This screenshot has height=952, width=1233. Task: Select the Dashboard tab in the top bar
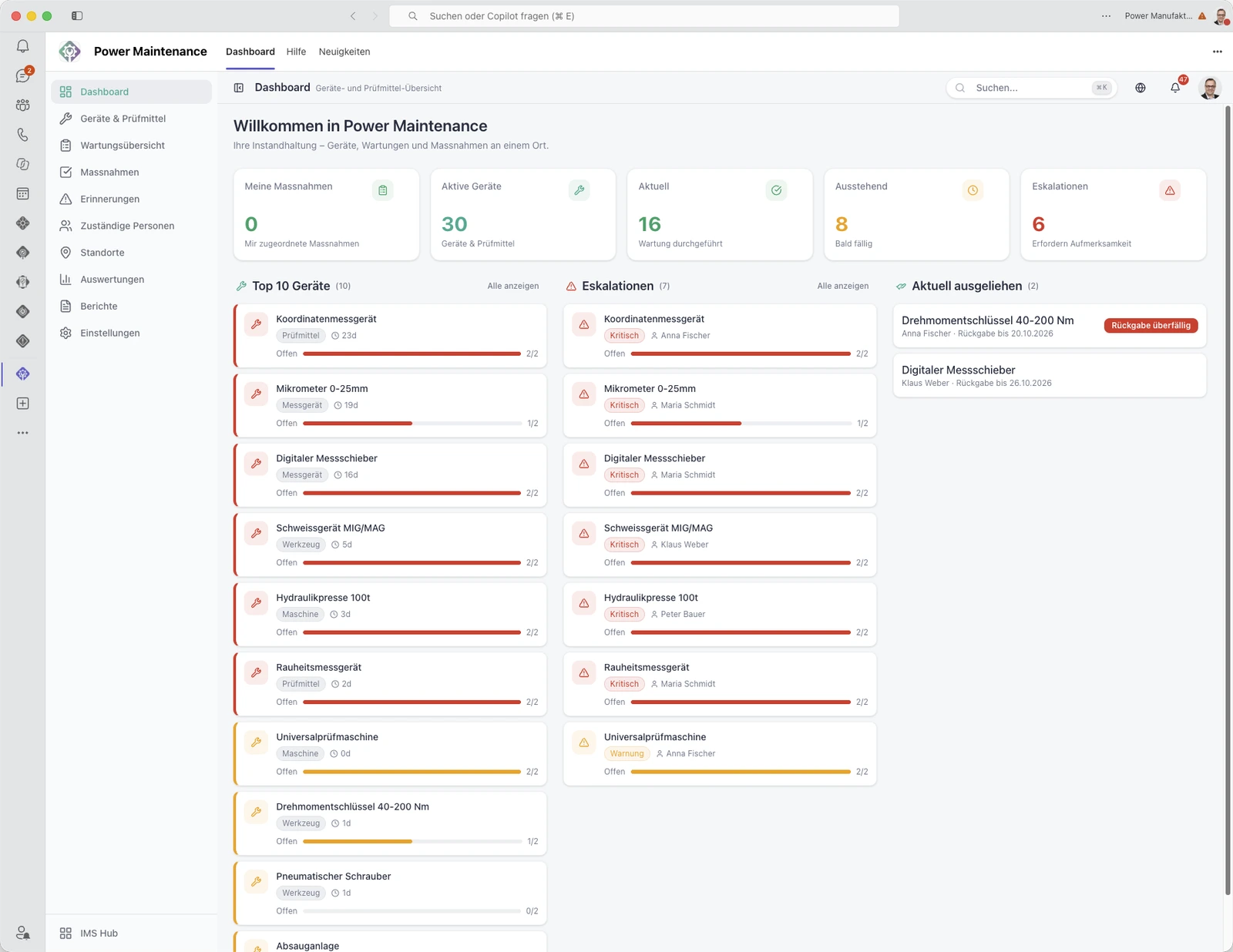[x=250, y=52]
